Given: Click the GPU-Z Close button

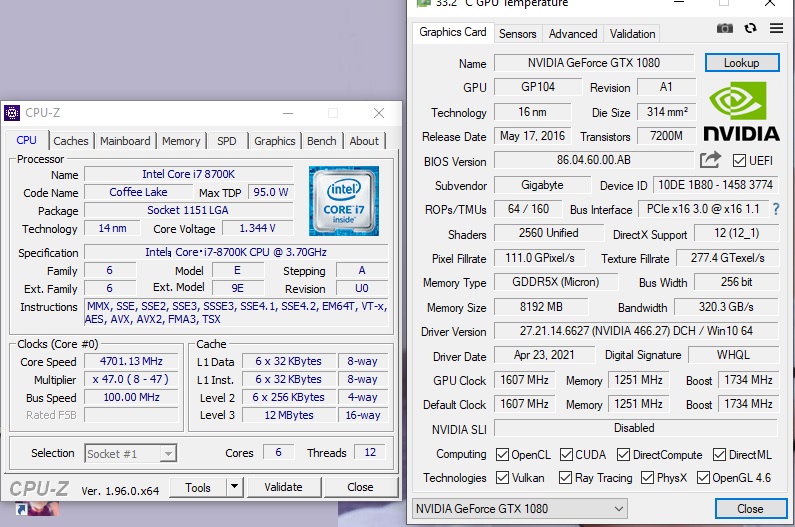Looking at the screenshot, I should coord(750,508).
